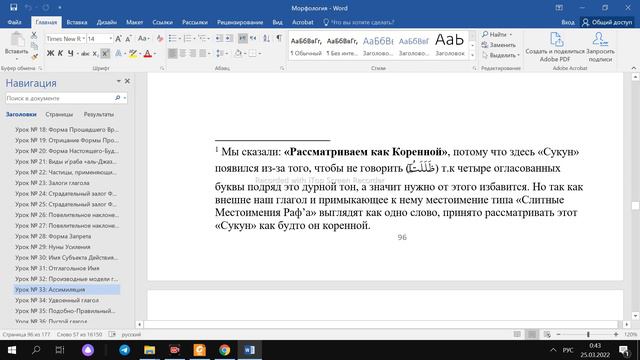
Task: Click the Increase indent icon
Action: tap(229, 38)
